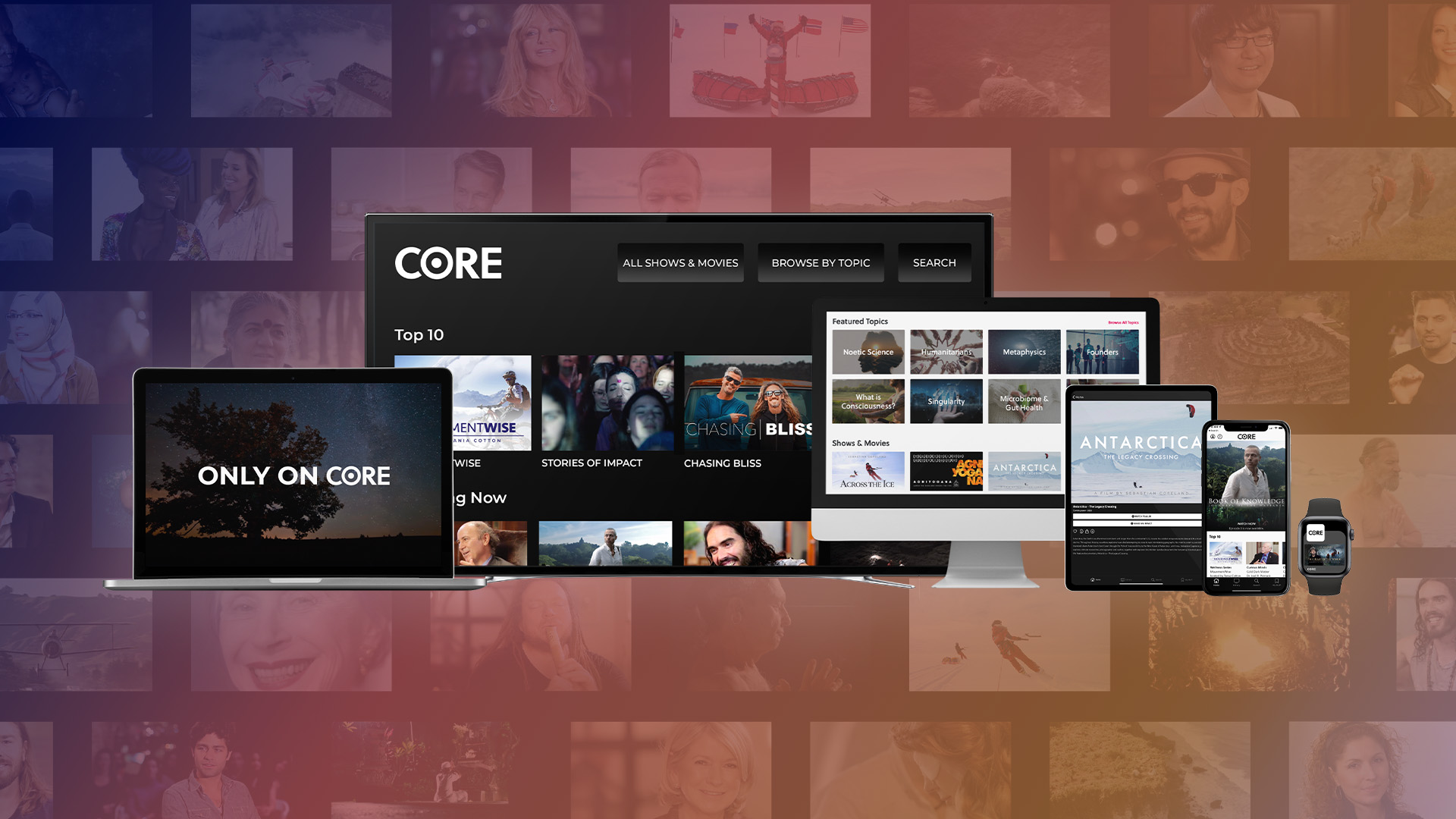Tap the Home icon on tablet bottom bar
This screenshot has width=1456, height=819.
tap(1093, 579)
